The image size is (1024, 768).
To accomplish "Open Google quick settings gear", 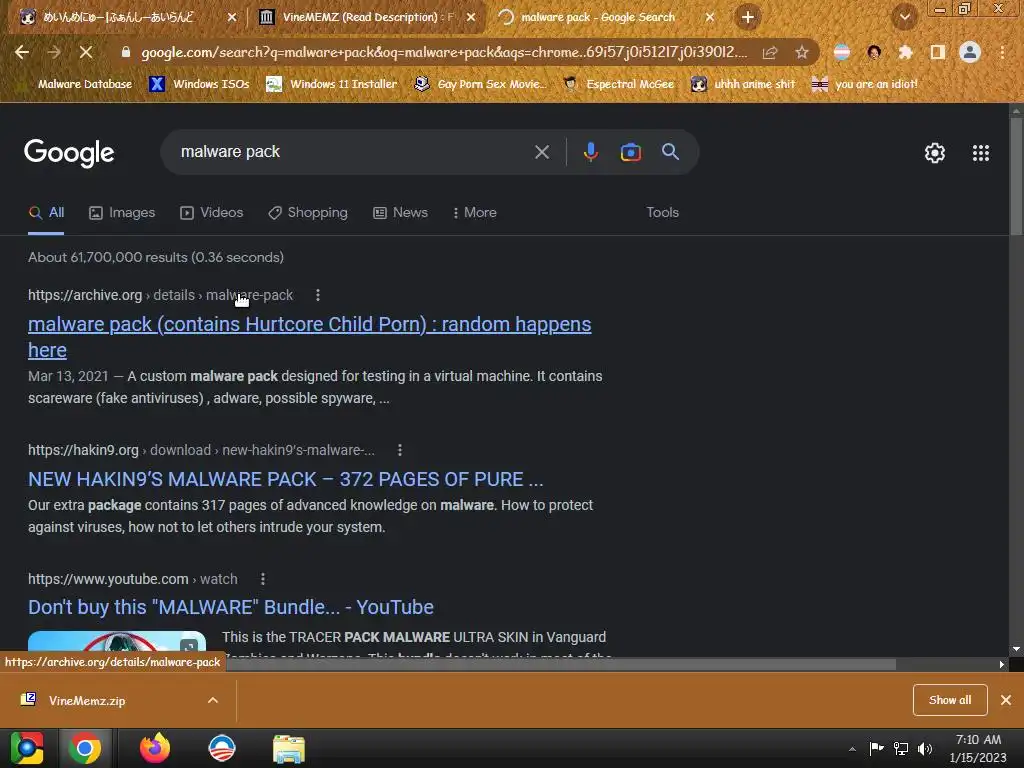I will point(935,153).
